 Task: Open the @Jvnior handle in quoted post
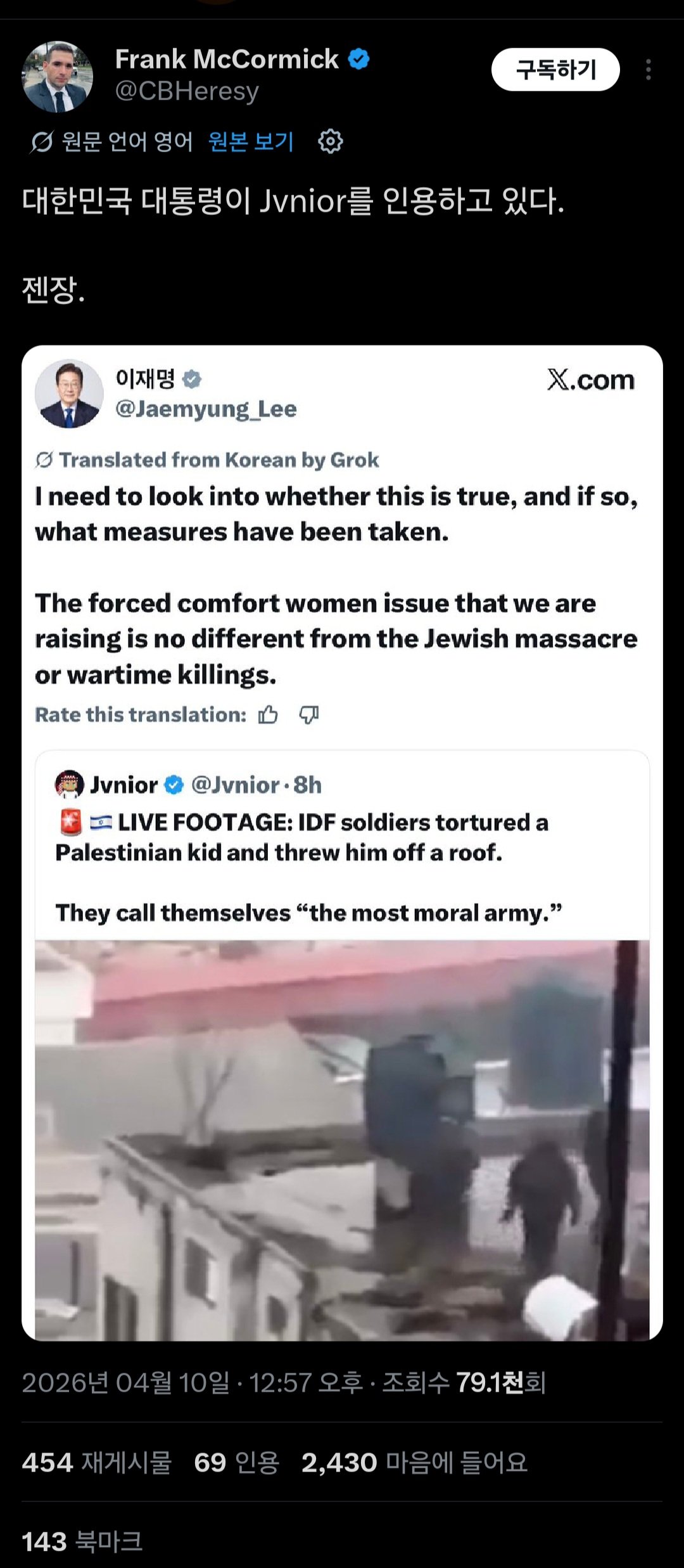pyautogui.click(x=235, y=785)
